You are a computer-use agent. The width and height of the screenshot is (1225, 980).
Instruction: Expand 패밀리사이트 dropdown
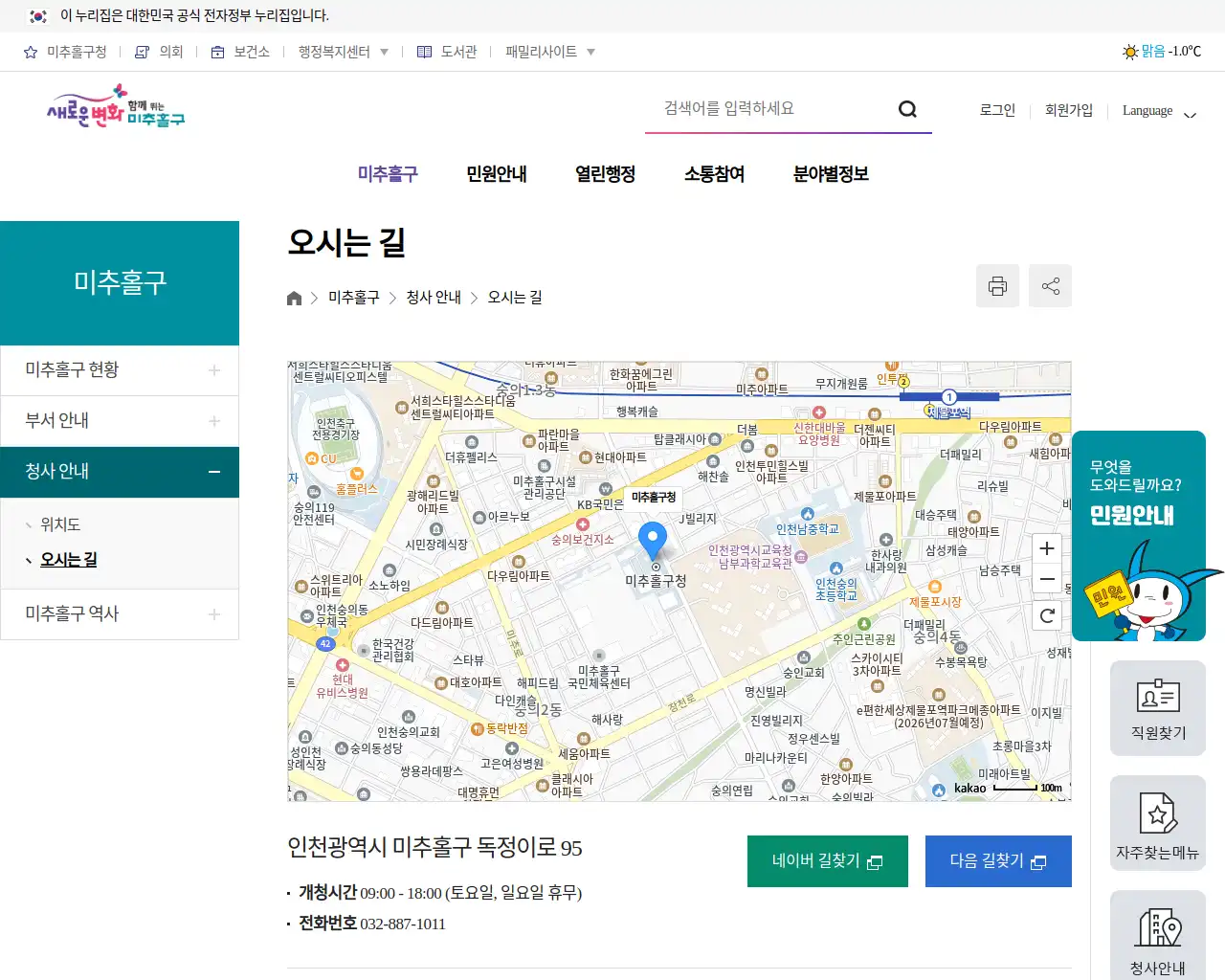tap(550, 52)
